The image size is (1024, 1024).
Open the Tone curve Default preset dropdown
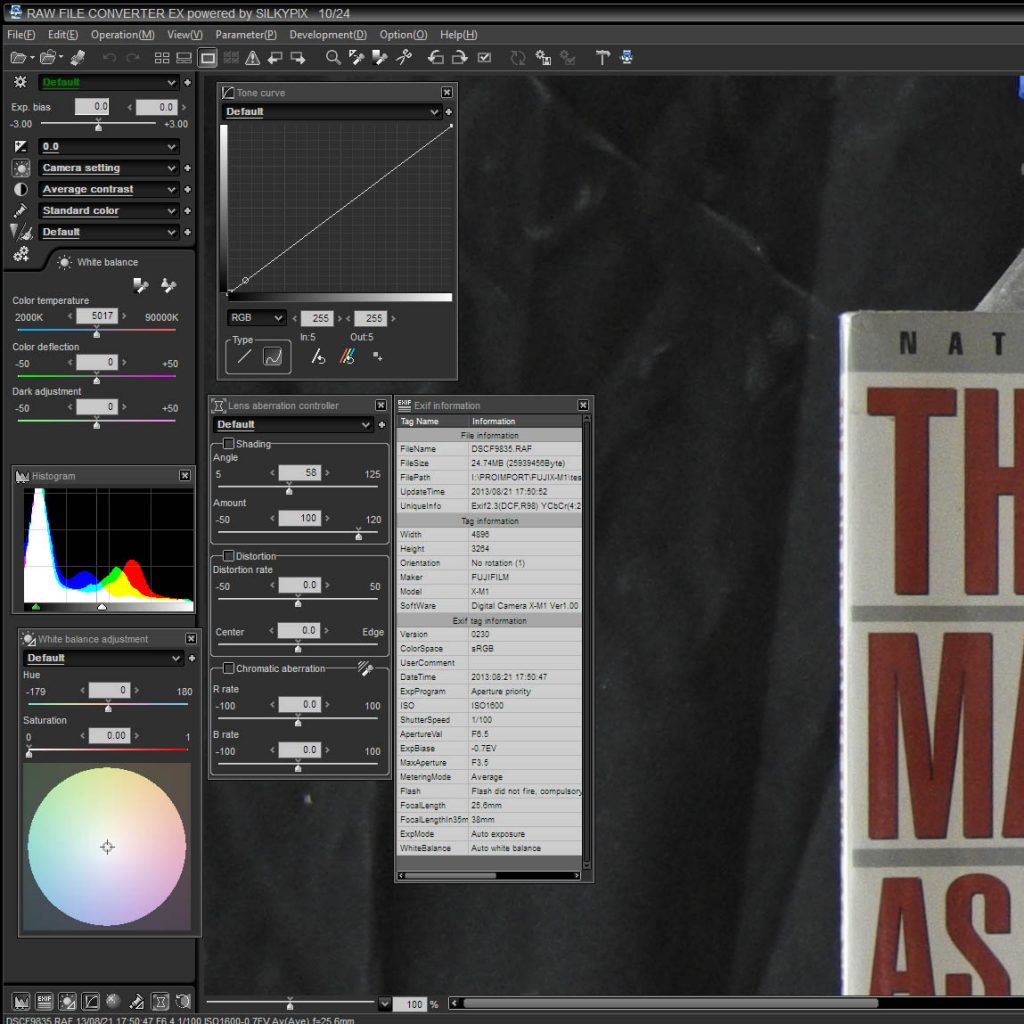331,112
